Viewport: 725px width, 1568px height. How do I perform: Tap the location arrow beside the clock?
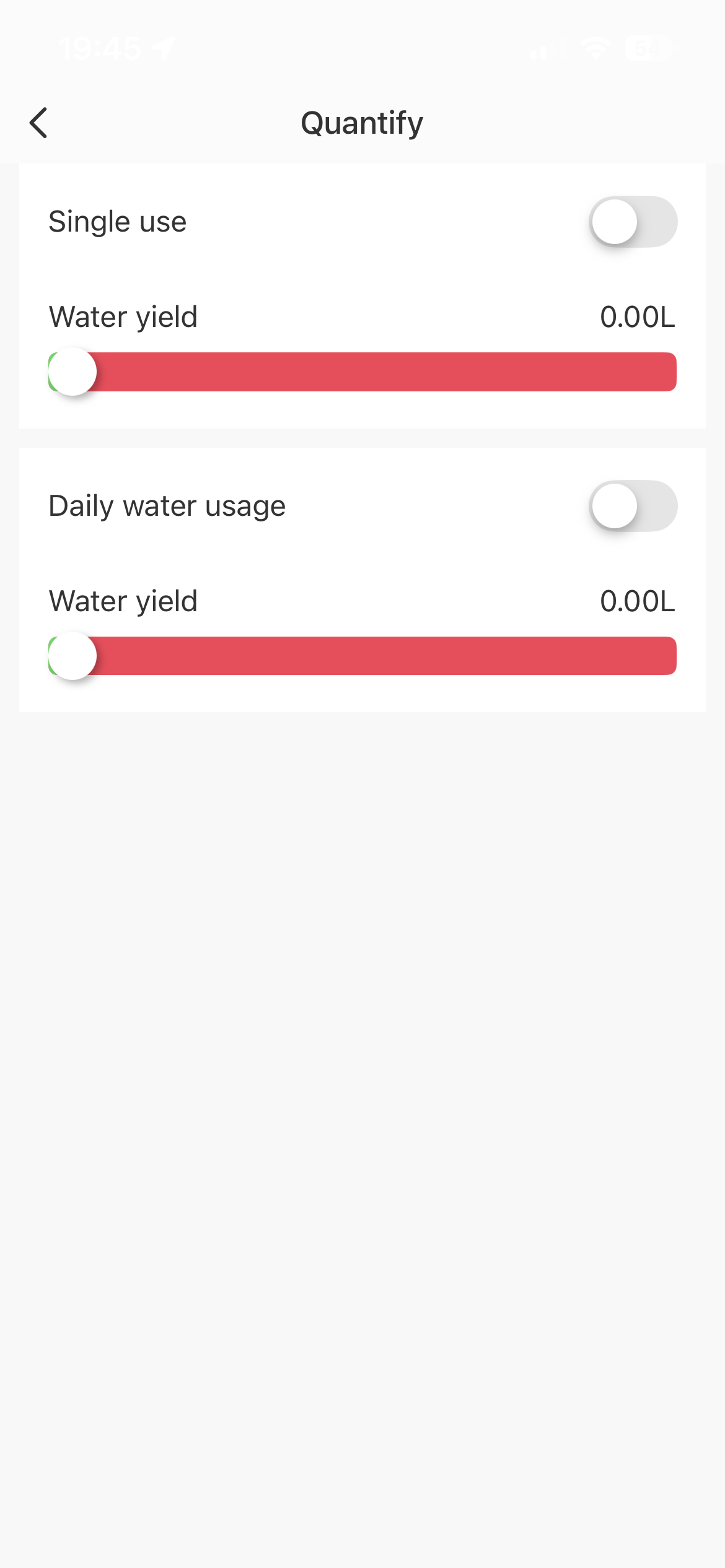(x=163, y=48)
